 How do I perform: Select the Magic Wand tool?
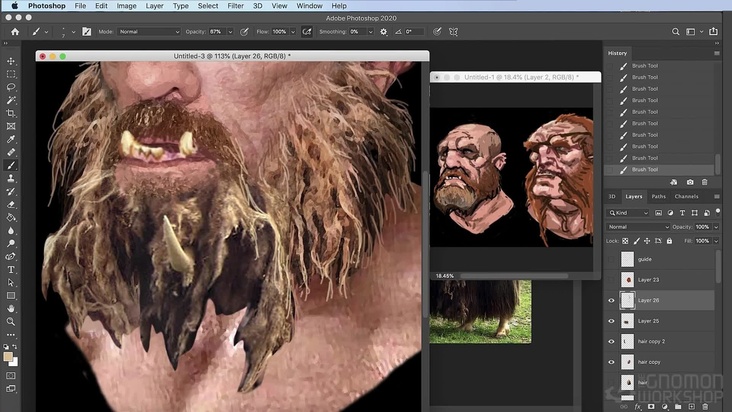pos(11,100)
